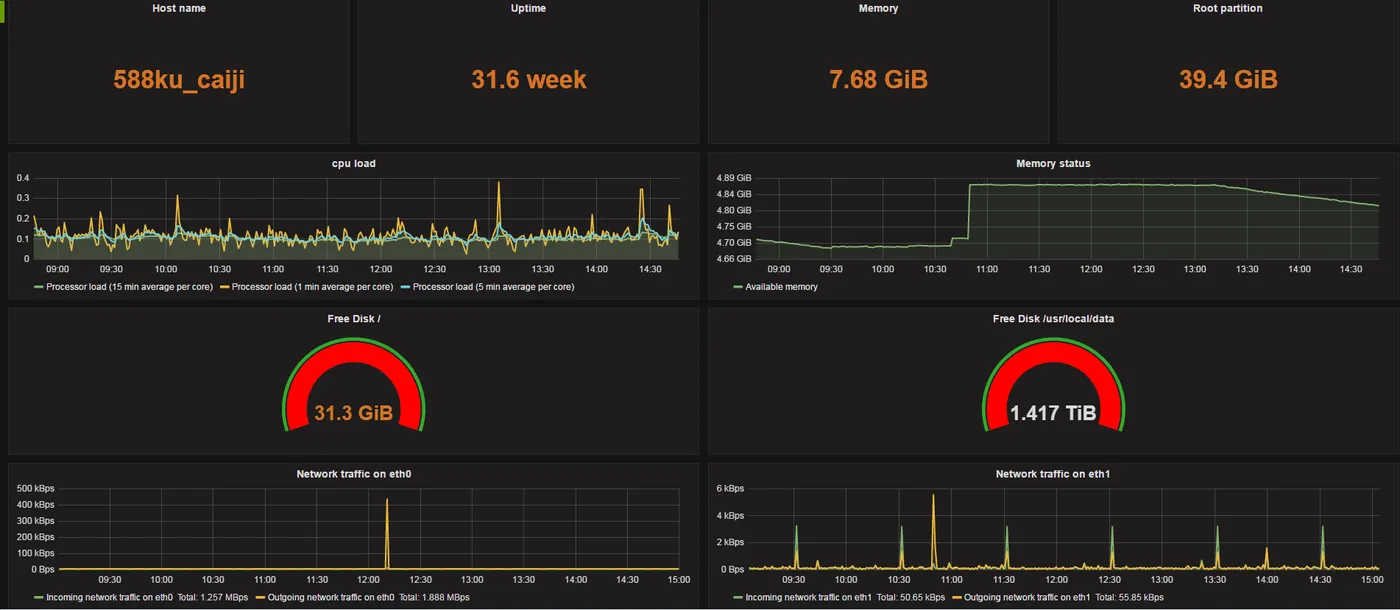Select the 588ku_caiji host name value
1400x610 pixels.
pos(179,80)
